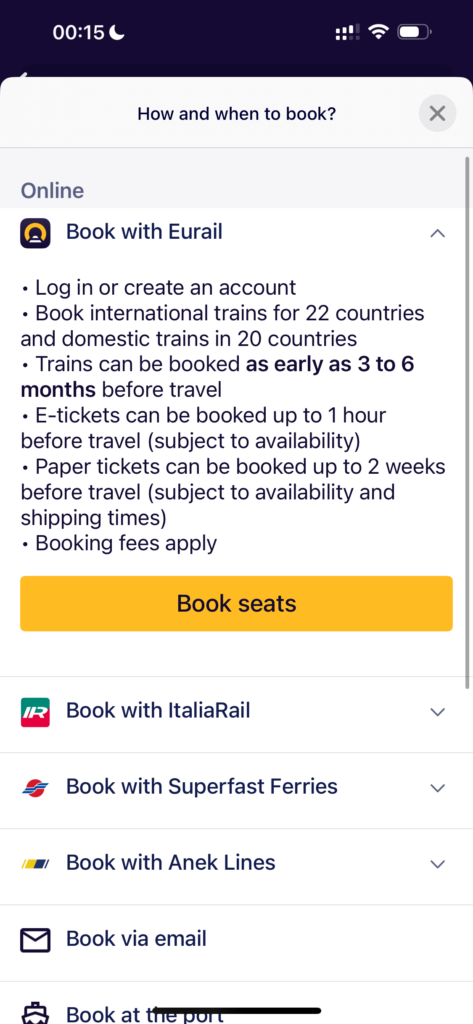This screenshot has height=1024, width=473.
Task: Open the Book at the port option
Action: pyautogui.click(x=236, y=1004)
